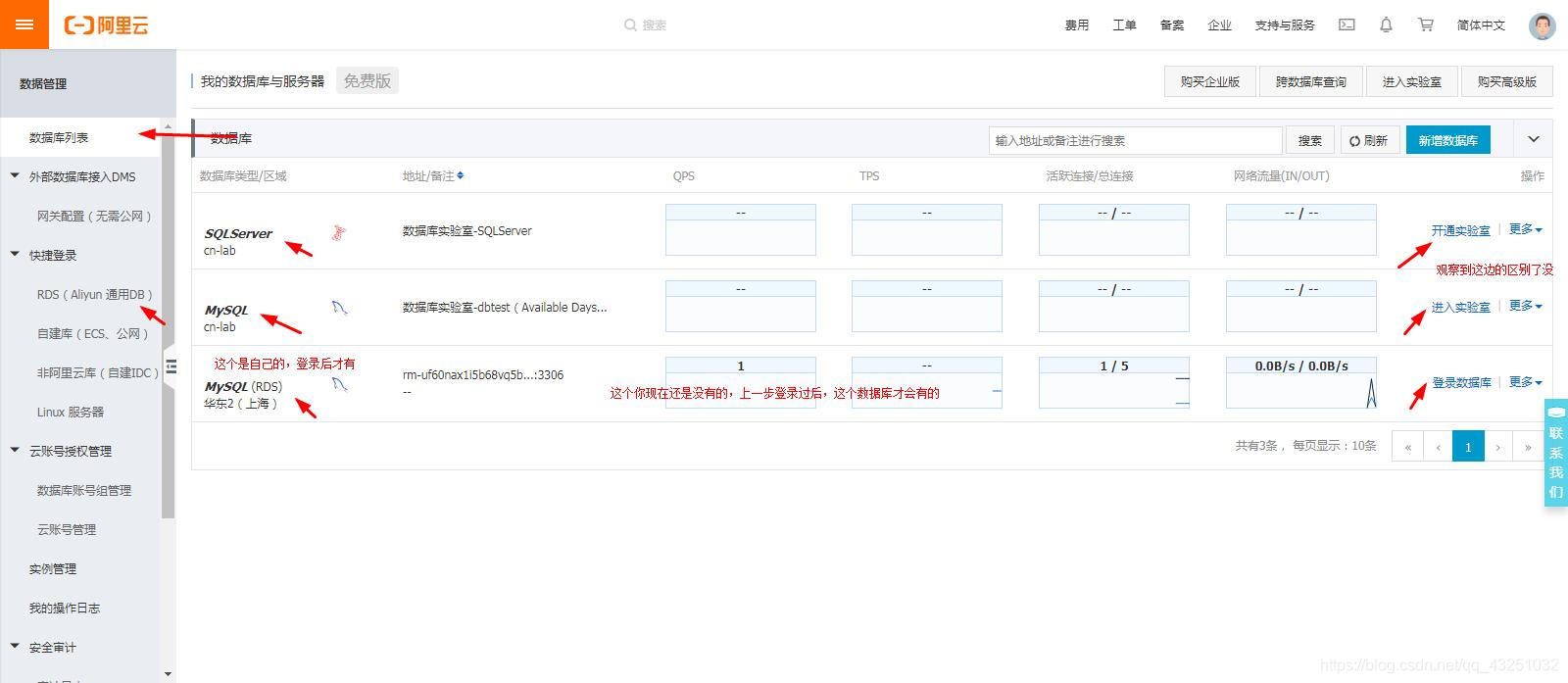Open the 简体中文 language selector
The height and width of the screenshot is (683, 1568).
point(1481,25)
